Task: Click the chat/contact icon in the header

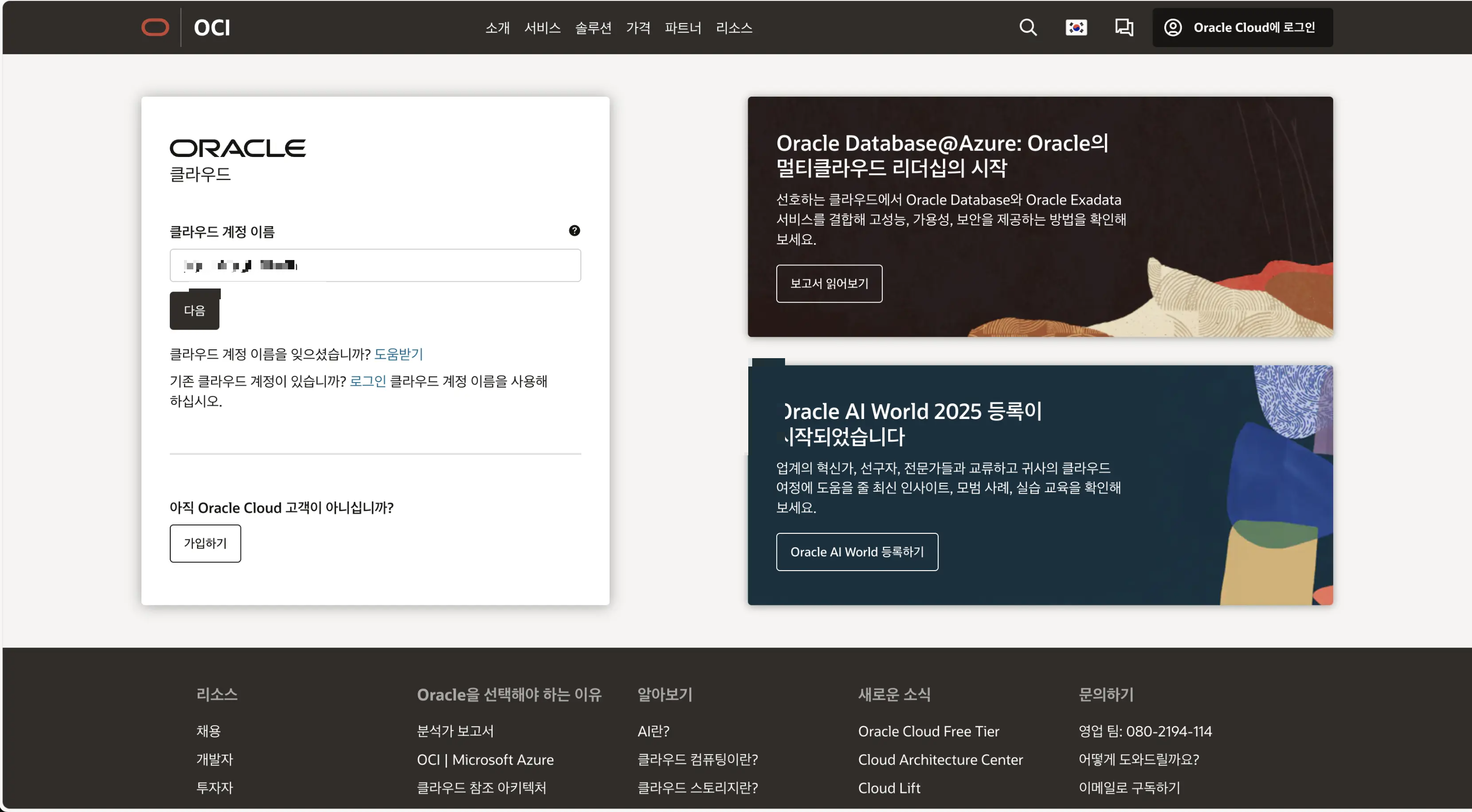Action: (1124, 27)
